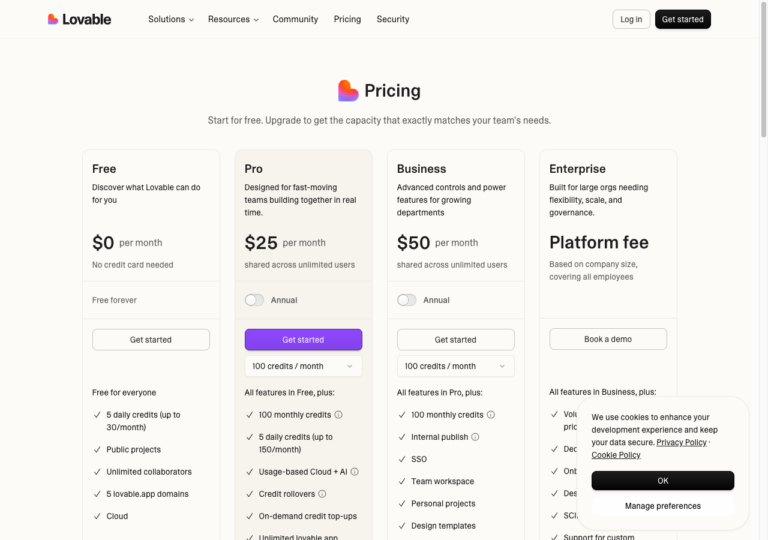
Task: Open Security page from navigation bar
Action: pos(393,19)
